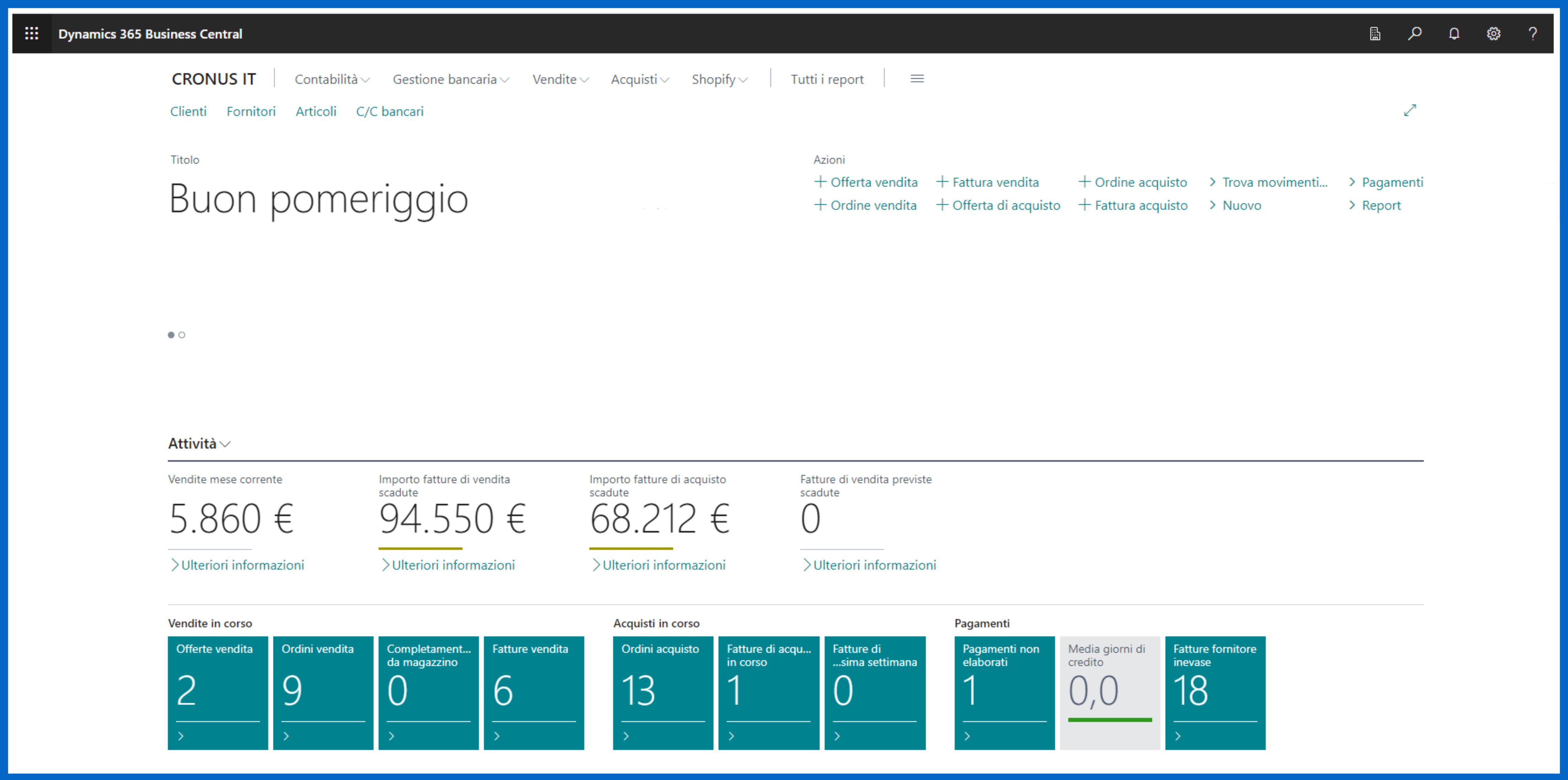Open the app launcher waffle icon

(x=32, y=33)
